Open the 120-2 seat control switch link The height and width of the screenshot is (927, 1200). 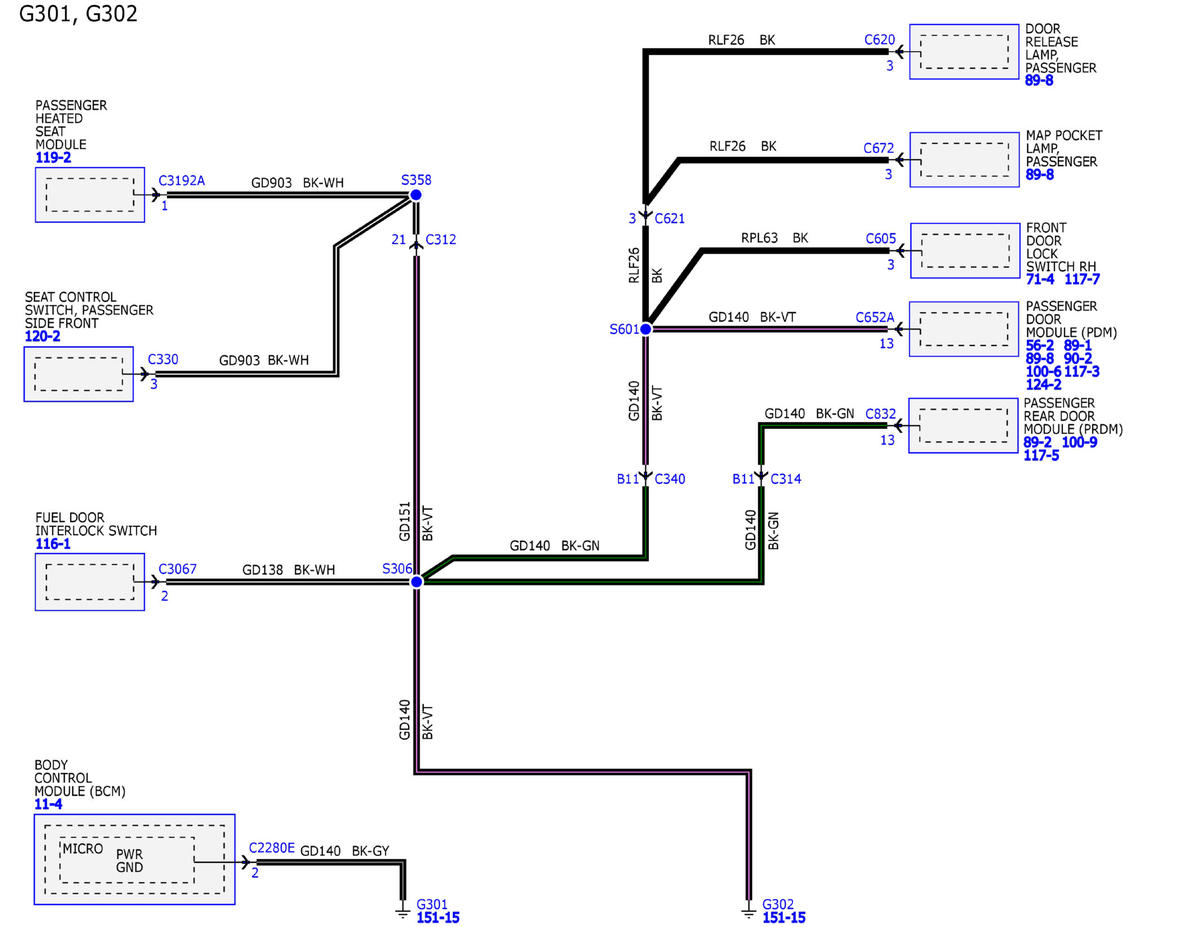41,337
